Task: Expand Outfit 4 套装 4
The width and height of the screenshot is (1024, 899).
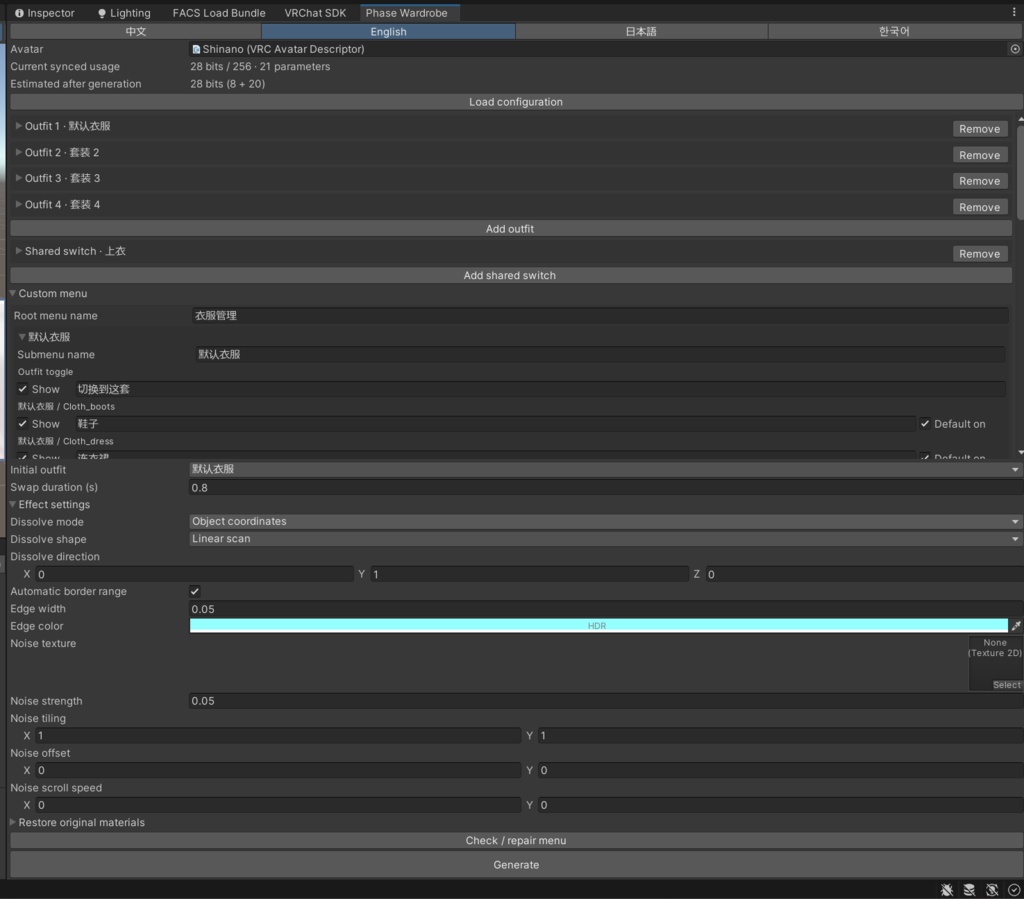Action: point(19,204)
